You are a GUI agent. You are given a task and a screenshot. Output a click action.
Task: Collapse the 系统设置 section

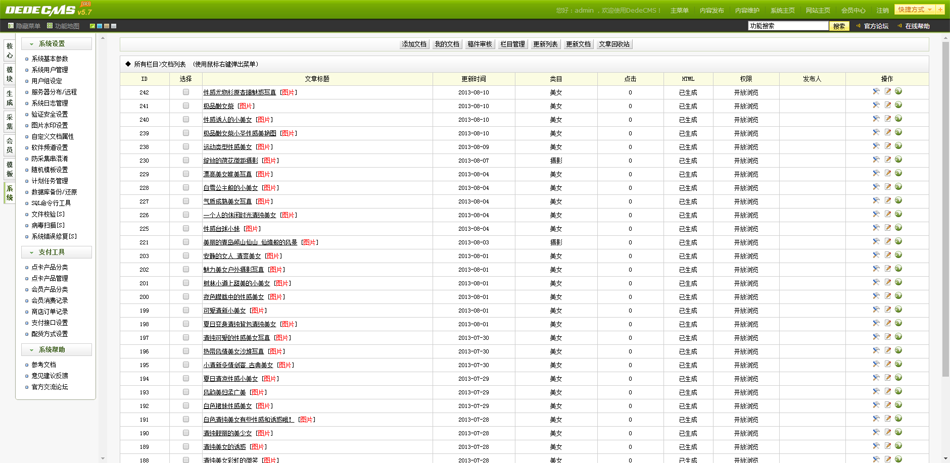click(31, 44)
